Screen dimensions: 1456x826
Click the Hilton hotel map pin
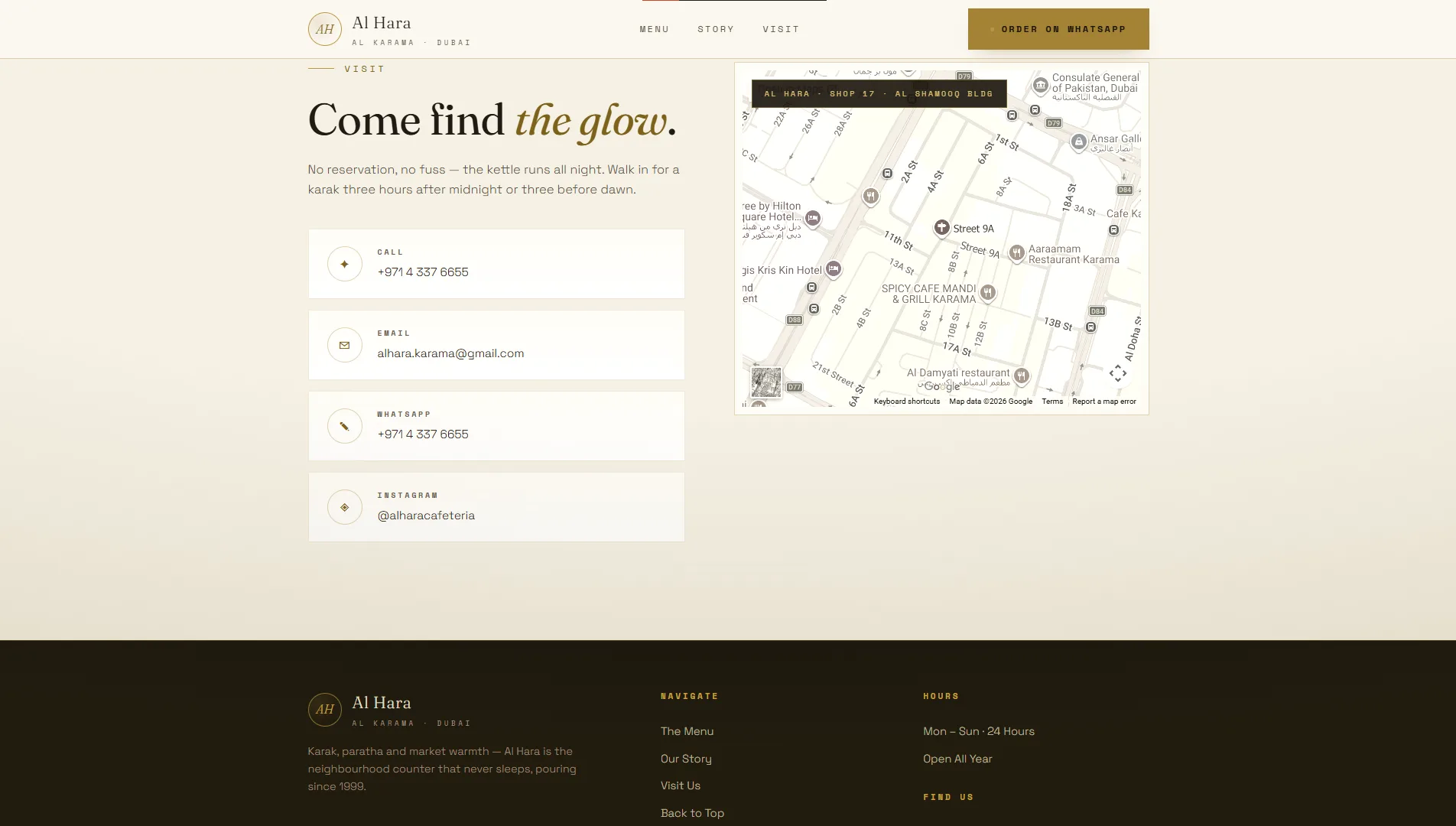[x=813, y=219]
